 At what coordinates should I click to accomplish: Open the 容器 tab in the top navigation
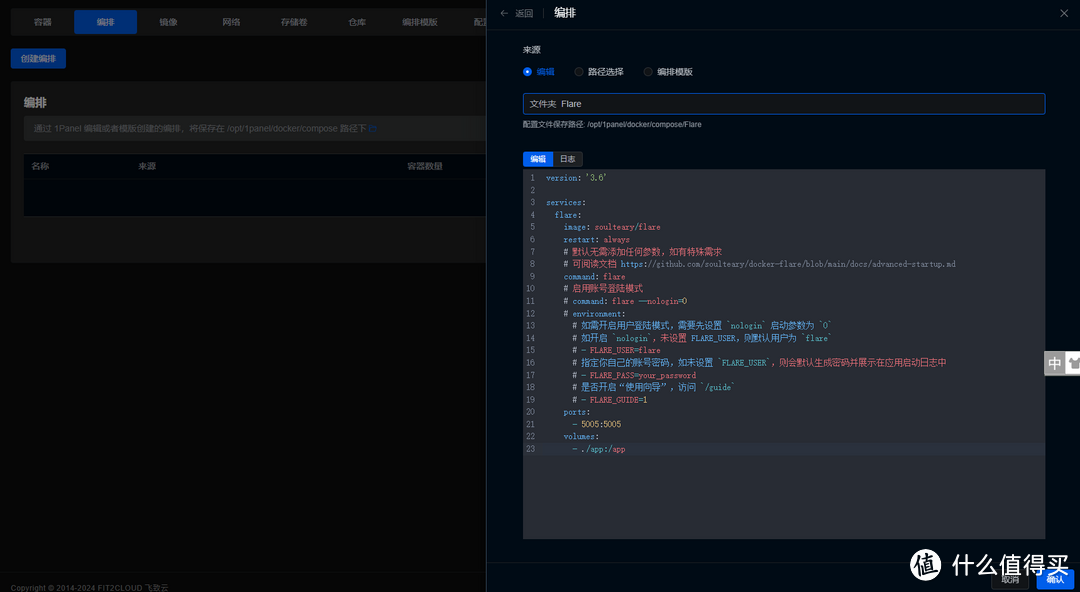point(42,22)
